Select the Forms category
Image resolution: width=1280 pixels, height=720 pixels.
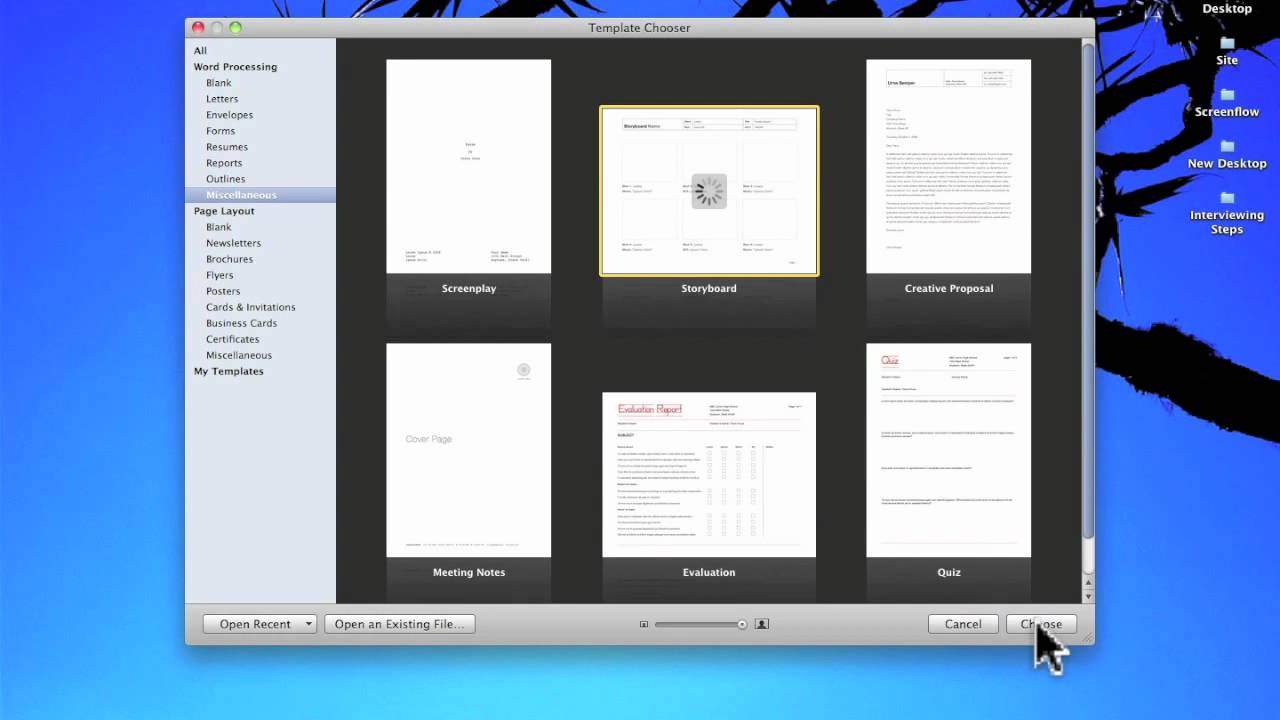click(220, 131)
